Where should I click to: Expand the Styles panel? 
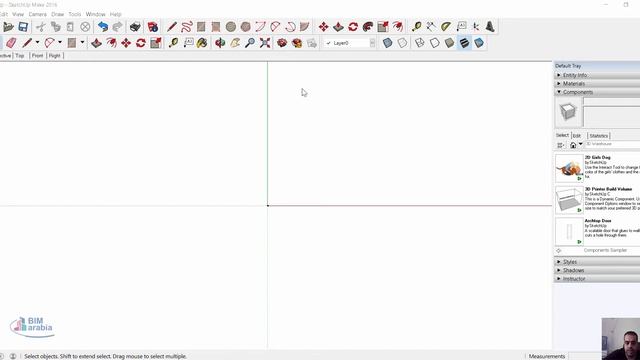click(597, 262)
